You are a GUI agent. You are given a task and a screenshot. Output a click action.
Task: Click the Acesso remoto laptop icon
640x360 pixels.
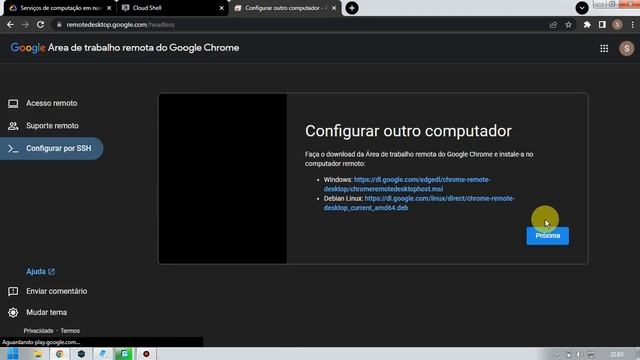click(13, 104)
